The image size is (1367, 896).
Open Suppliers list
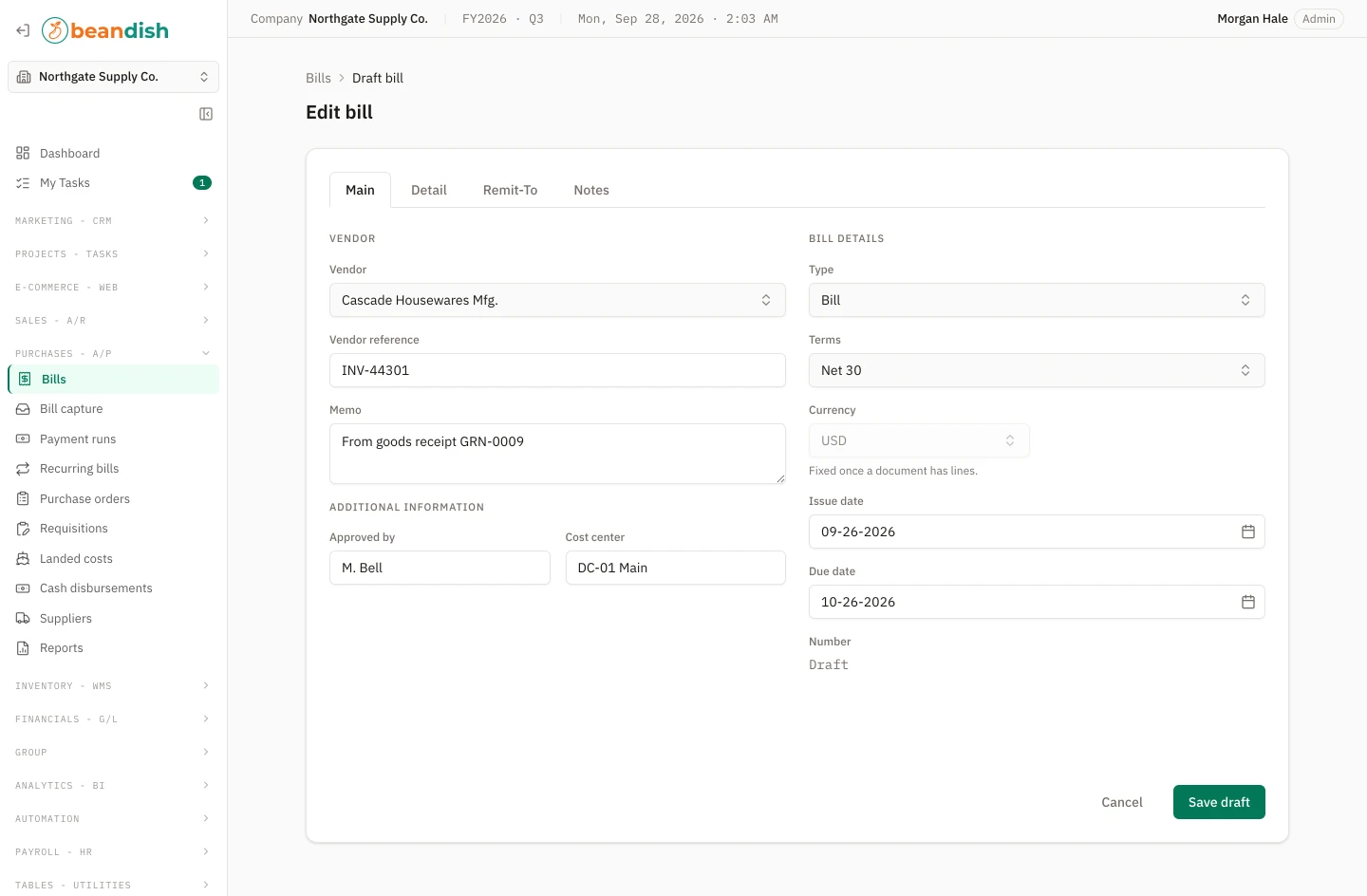[113, 619]
